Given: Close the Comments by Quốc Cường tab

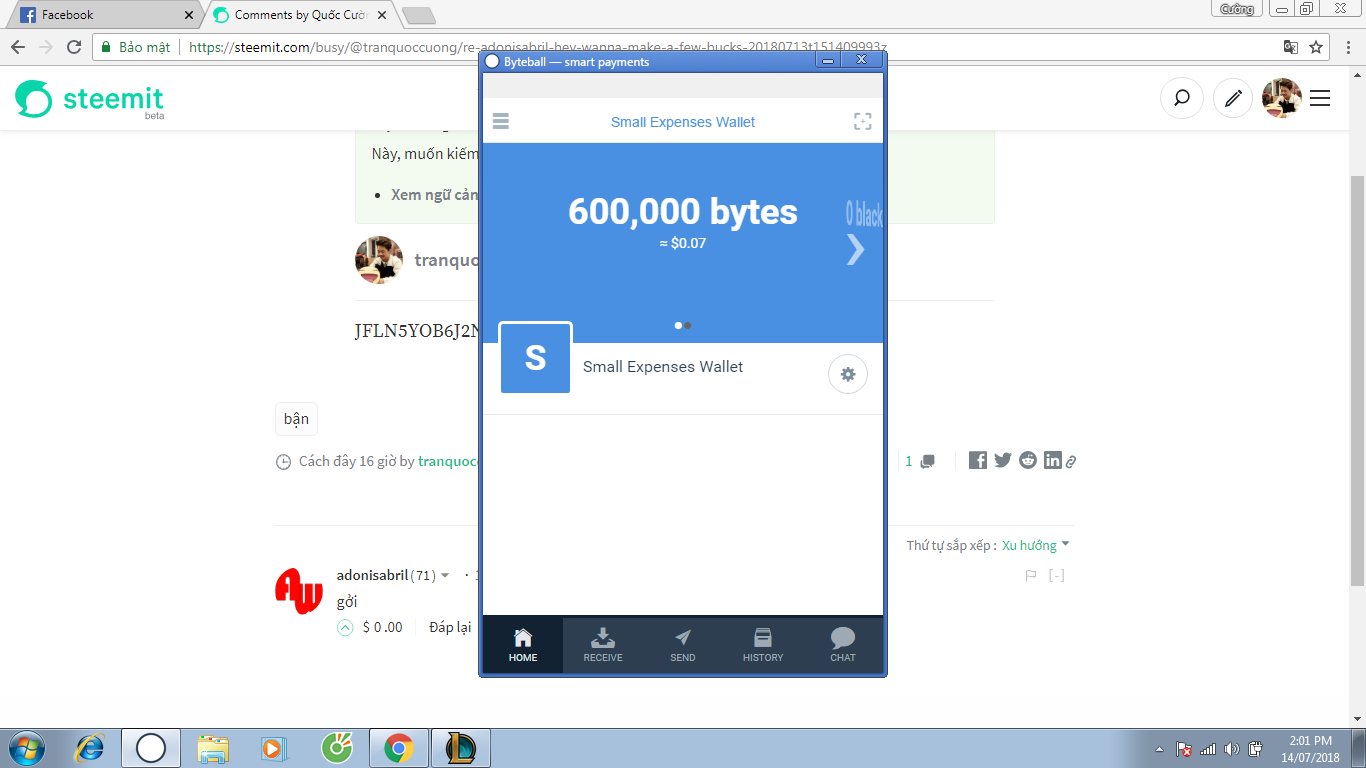Looking at the screenshot, I should pos(382,15).
